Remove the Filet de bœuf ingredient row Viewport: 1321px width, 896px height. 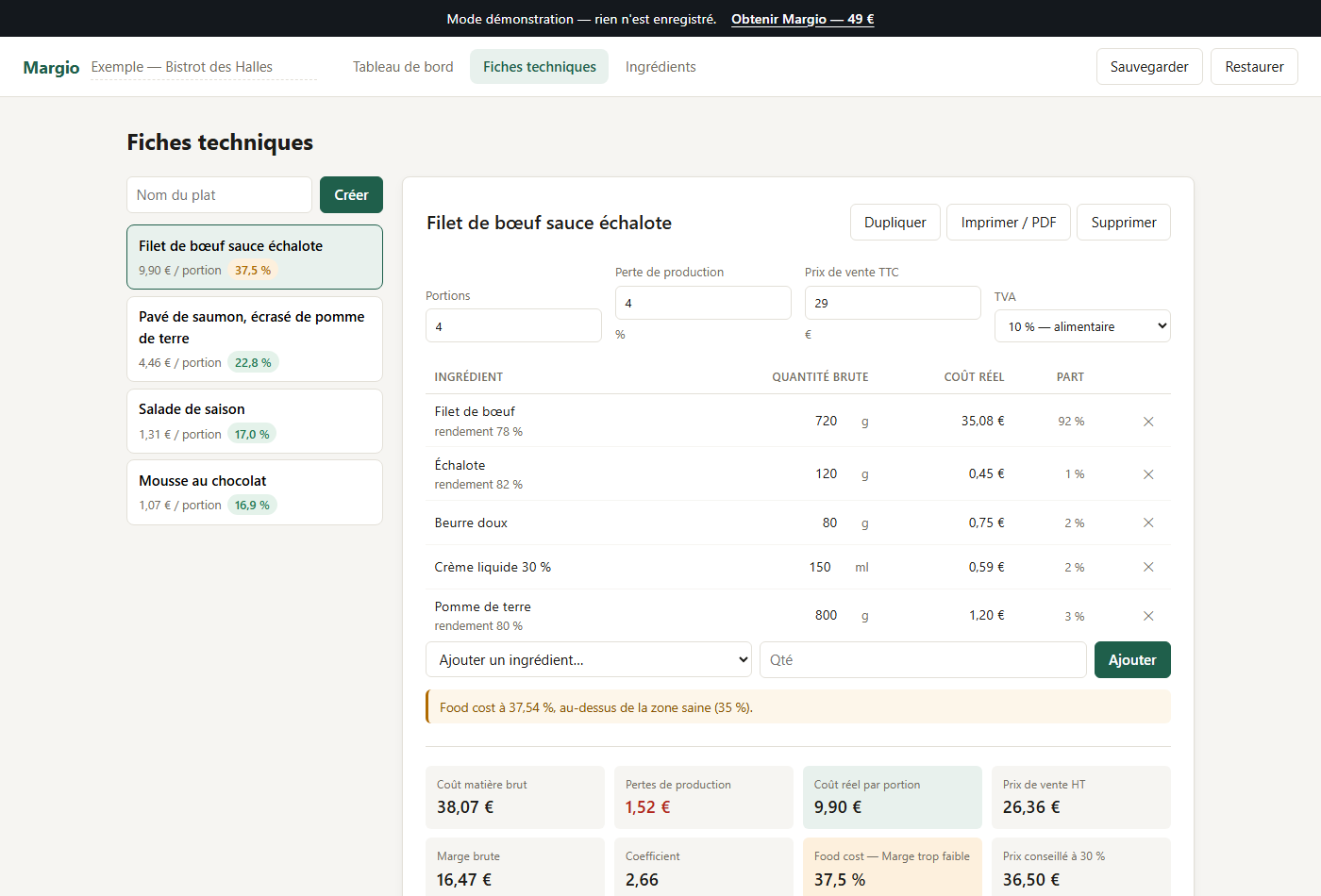(x=1148, y=422)
